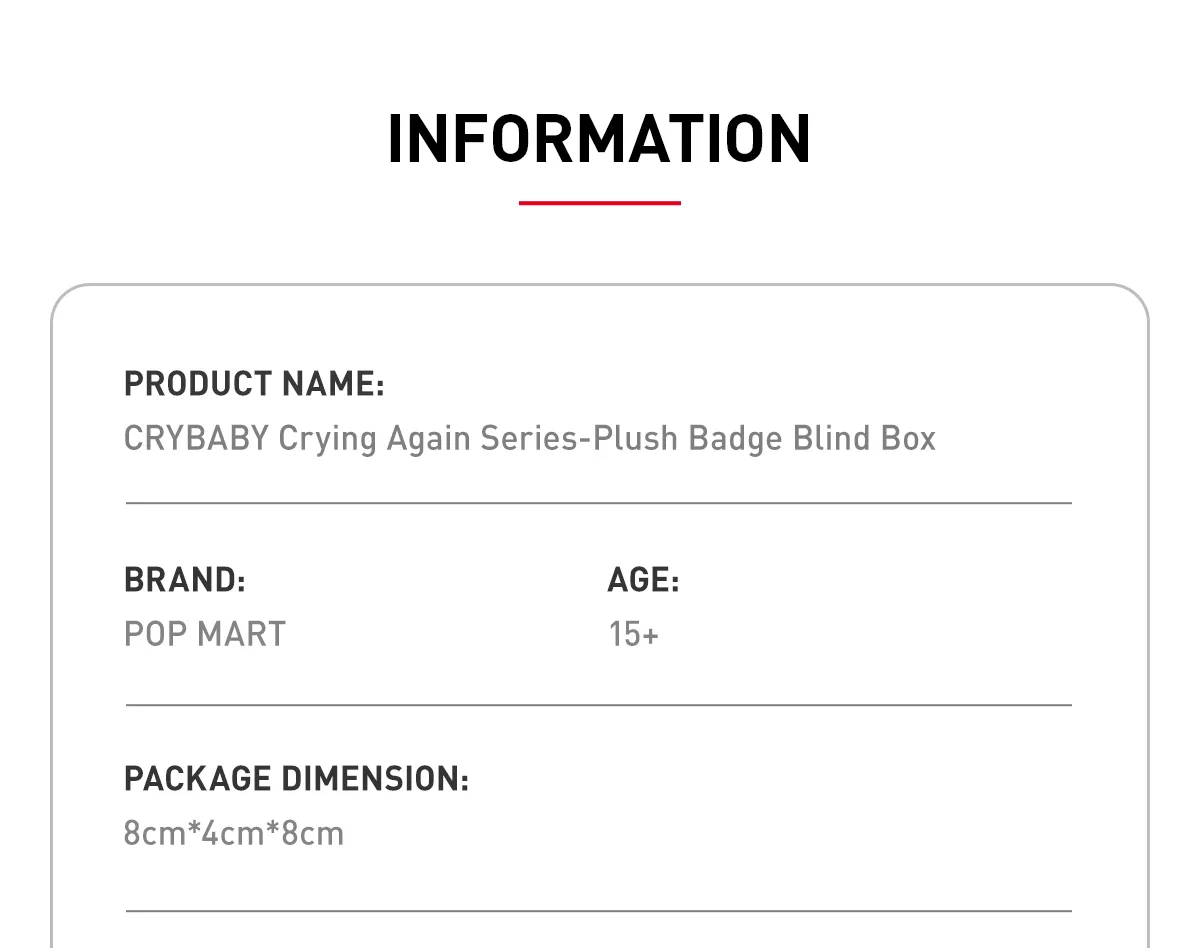Click the divider line below 8cm*4cm*8cm
This screenshot has width=1200, height=948.
[x=598, y=911]
